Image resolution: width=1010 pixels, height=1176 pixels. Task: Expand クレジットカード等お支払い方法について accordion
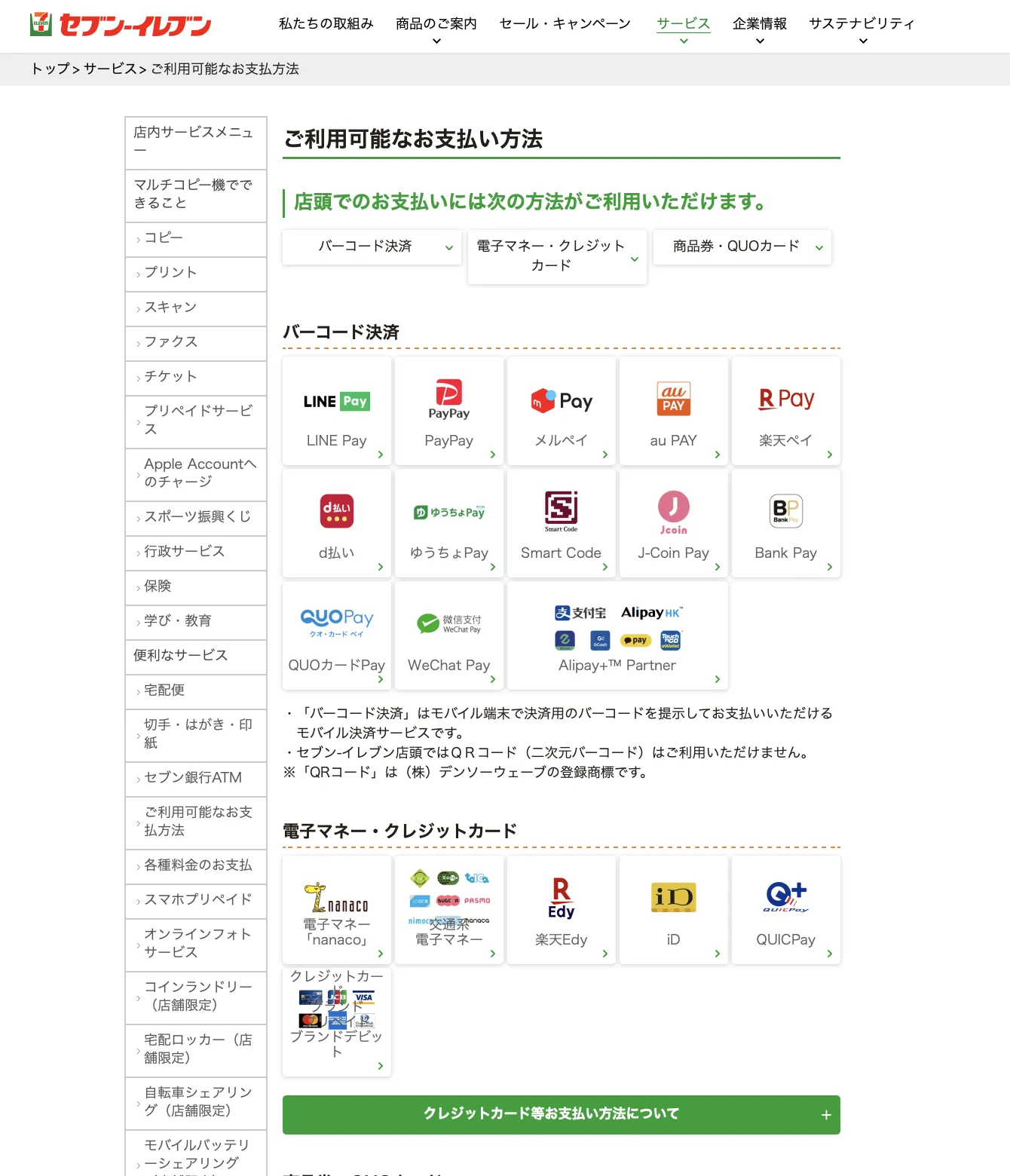pyautogui.click(x=562, y=1114)
